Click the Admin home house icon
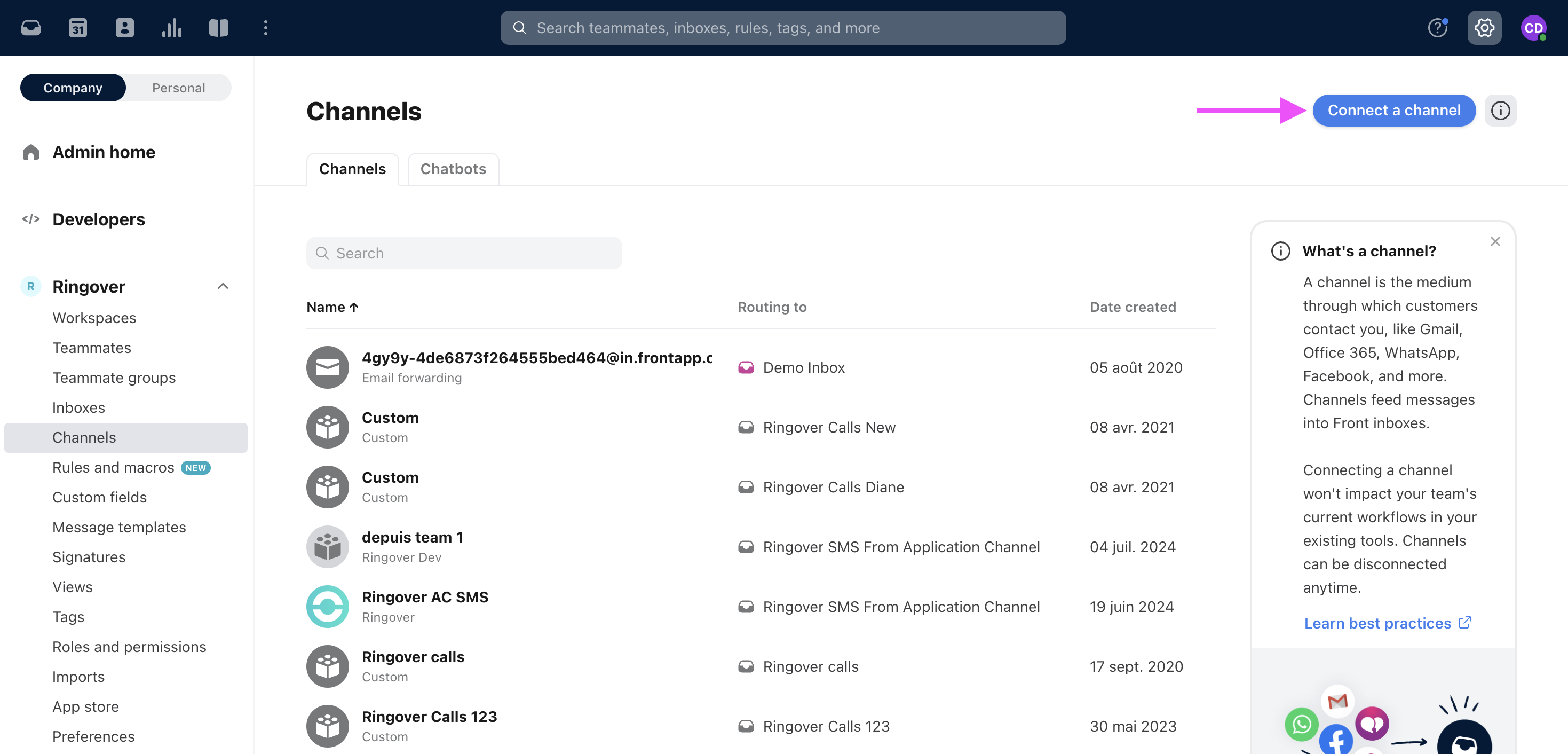This screenshot has height=754, width=1568. coord(31,152)
